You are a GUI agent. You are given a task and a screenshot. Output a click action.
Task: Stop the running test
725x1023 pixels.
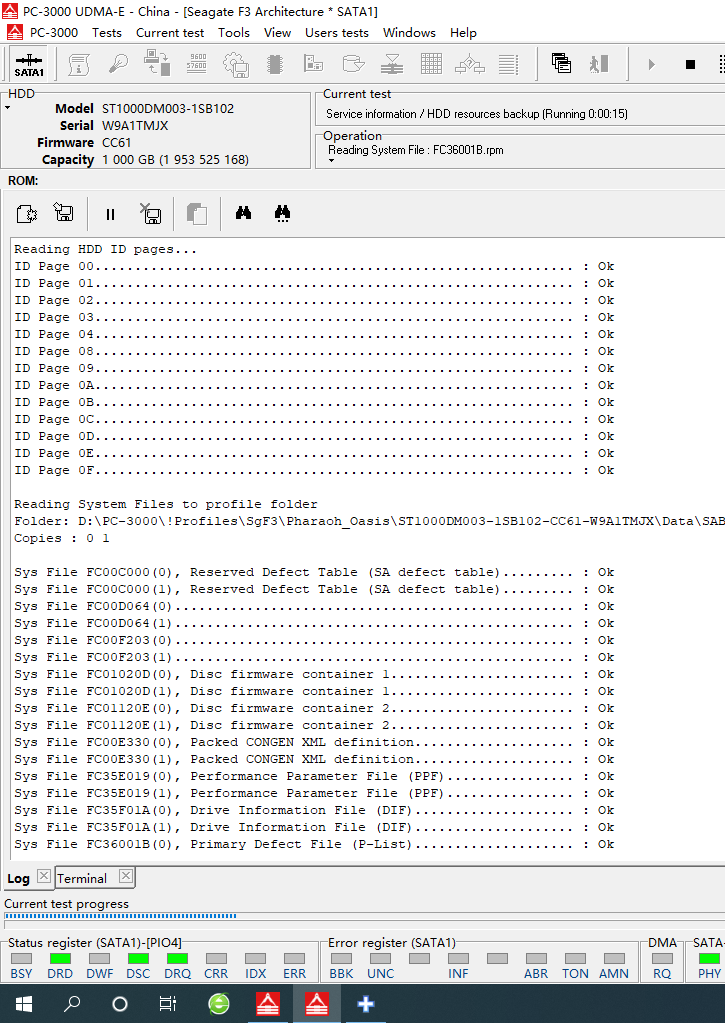tap(690, 64)
